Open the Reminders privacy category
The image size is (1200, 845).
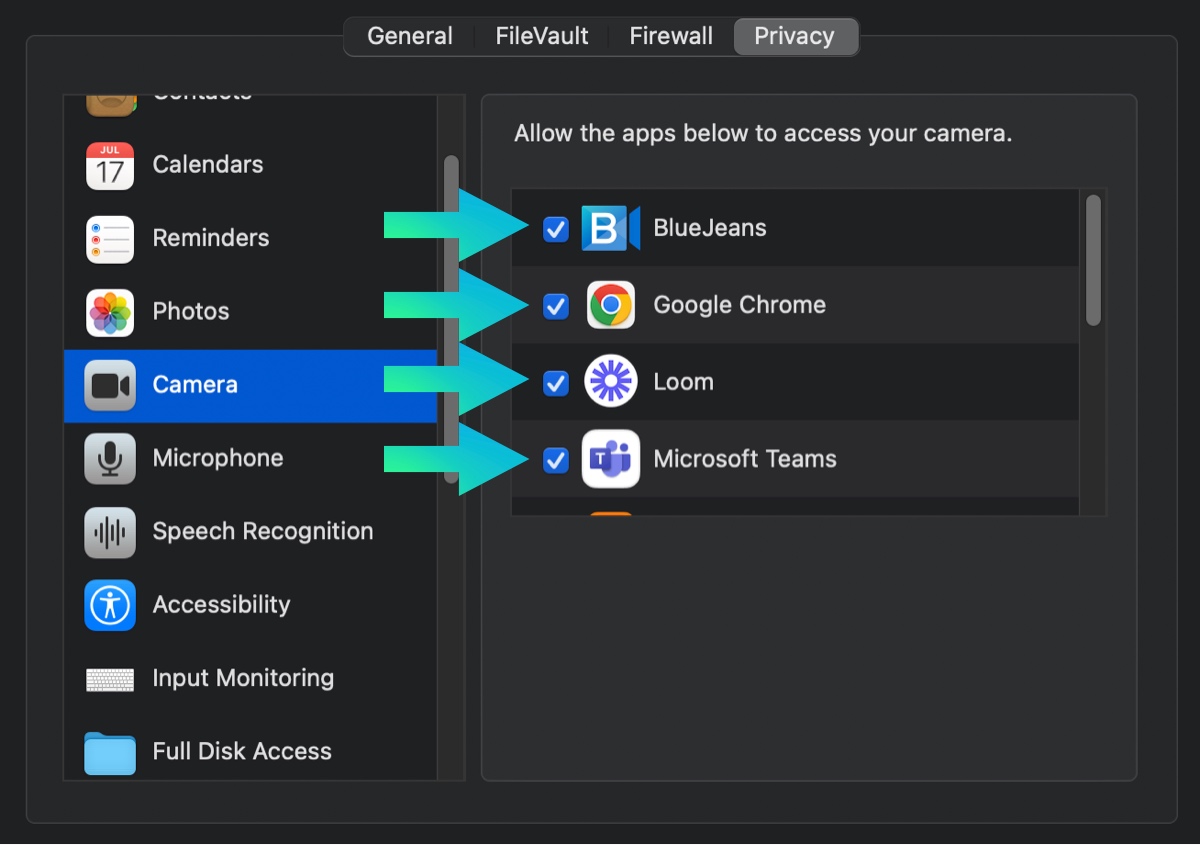point(210,239)
